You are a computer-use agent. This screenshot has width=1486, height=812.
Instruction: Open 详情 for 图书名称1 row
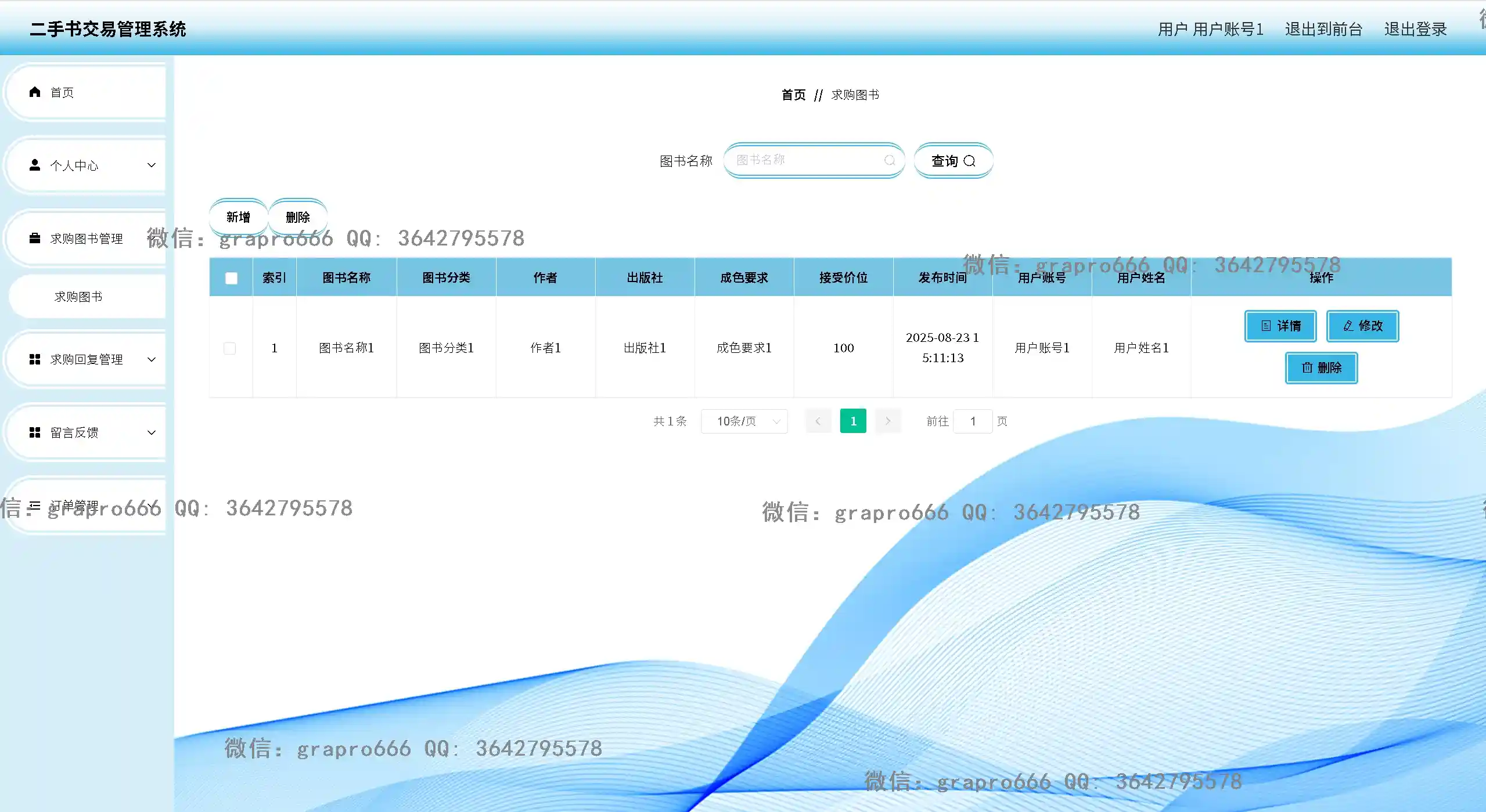[x=1280, y=326]
